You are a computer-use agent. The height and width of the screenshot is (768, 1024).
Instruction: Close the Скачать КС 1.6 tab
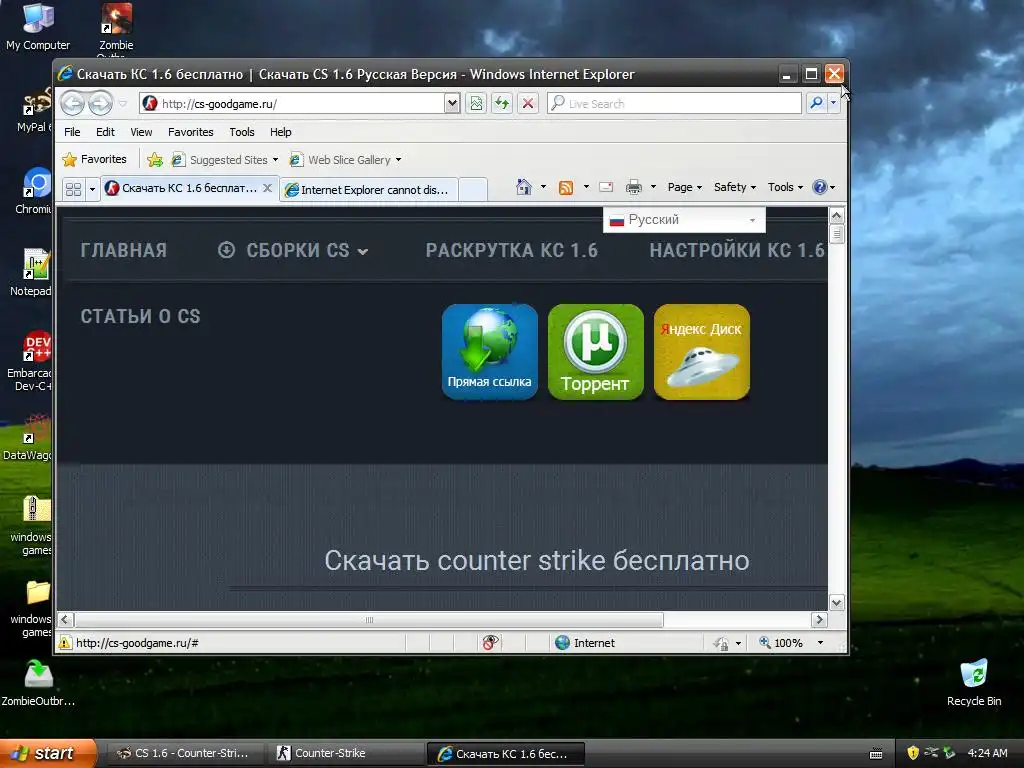(x=267, y=188)
